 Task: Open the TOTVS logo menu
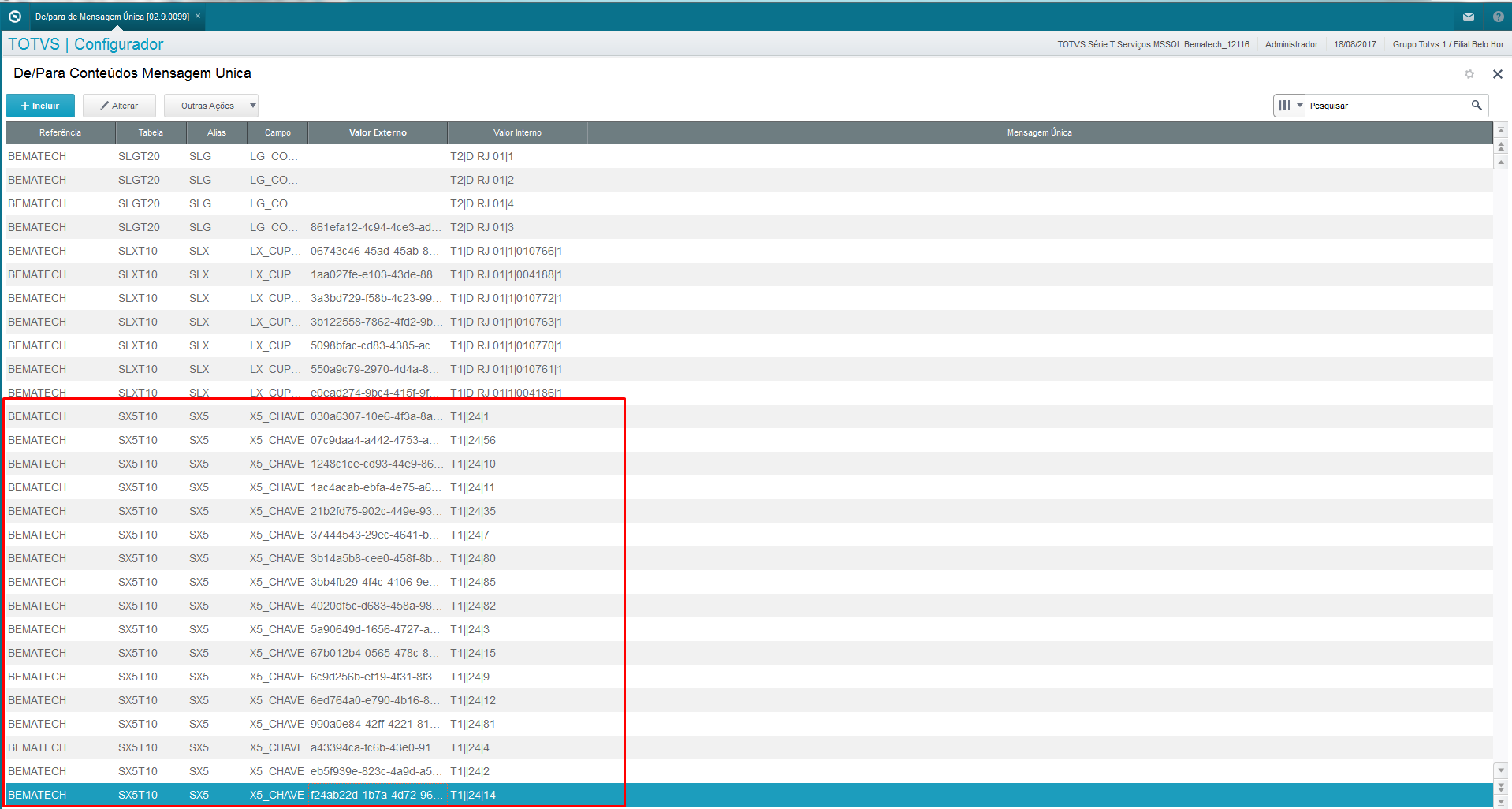pyautogui.click(x=14, y=16)
